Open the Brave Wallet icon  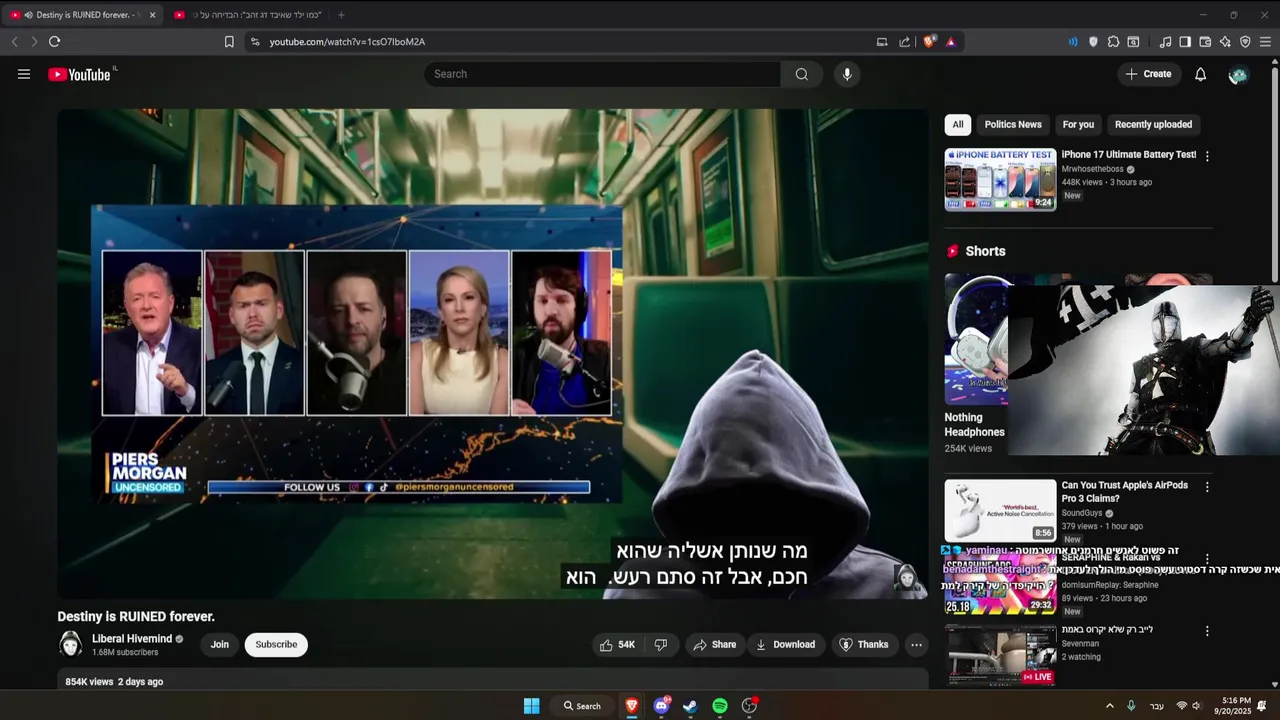click(1205, 42)
